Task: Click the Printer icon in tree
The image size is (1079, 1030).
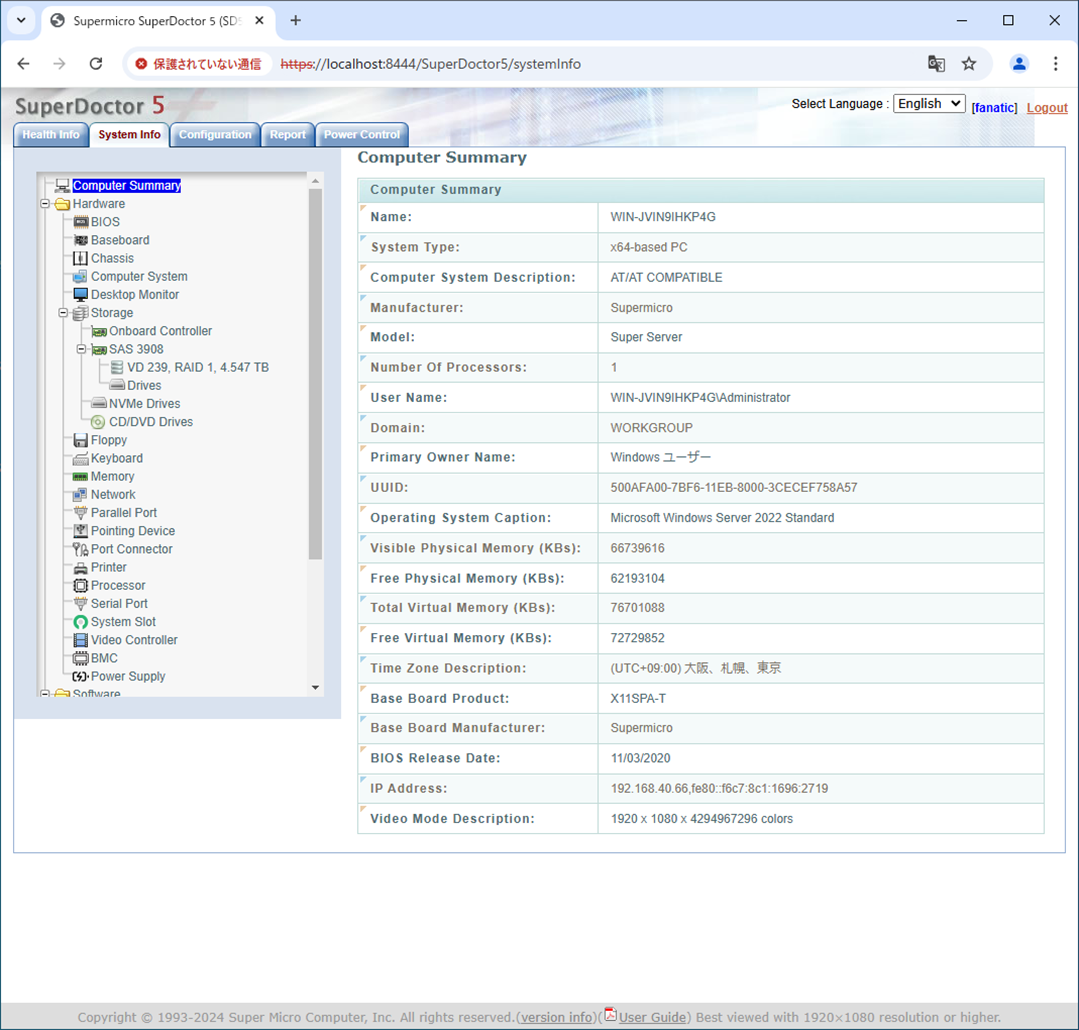Action: (x=81, y=568)
